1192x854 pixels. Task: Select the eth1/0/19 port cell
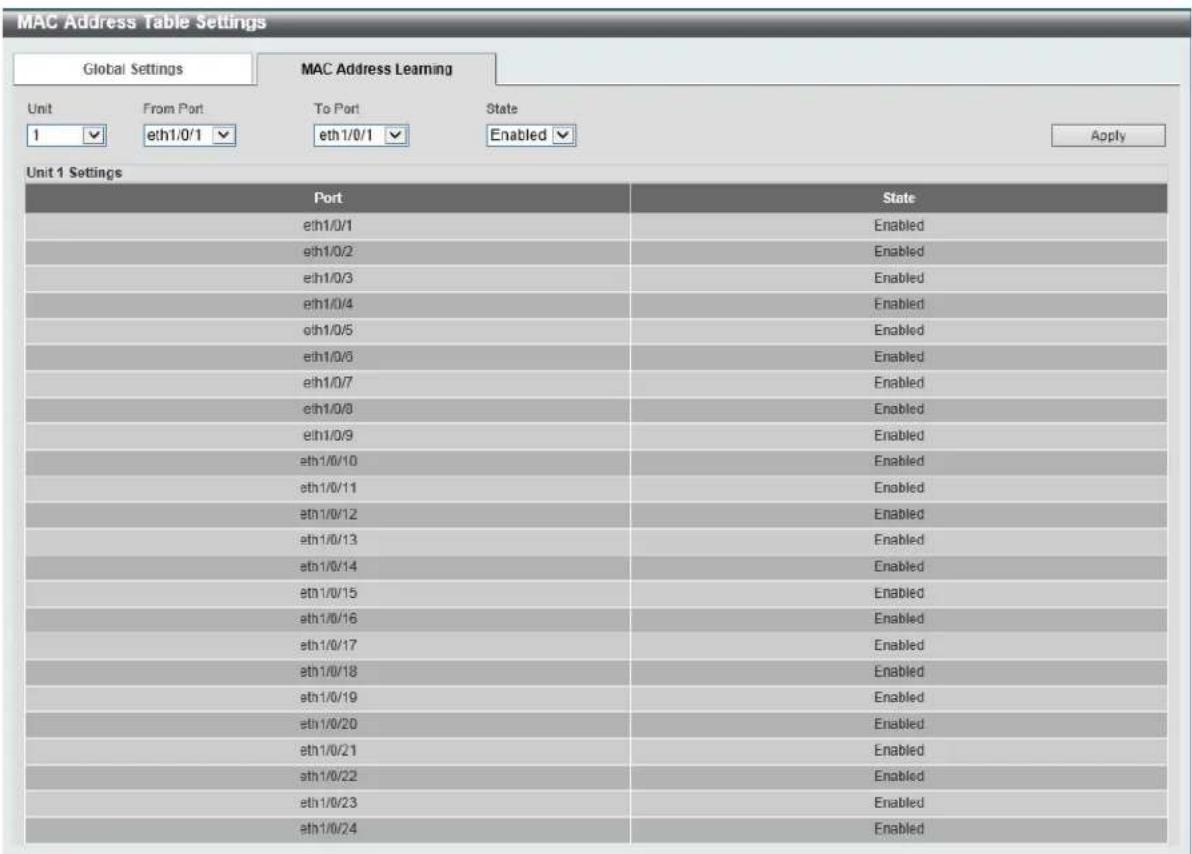point(328,698)
